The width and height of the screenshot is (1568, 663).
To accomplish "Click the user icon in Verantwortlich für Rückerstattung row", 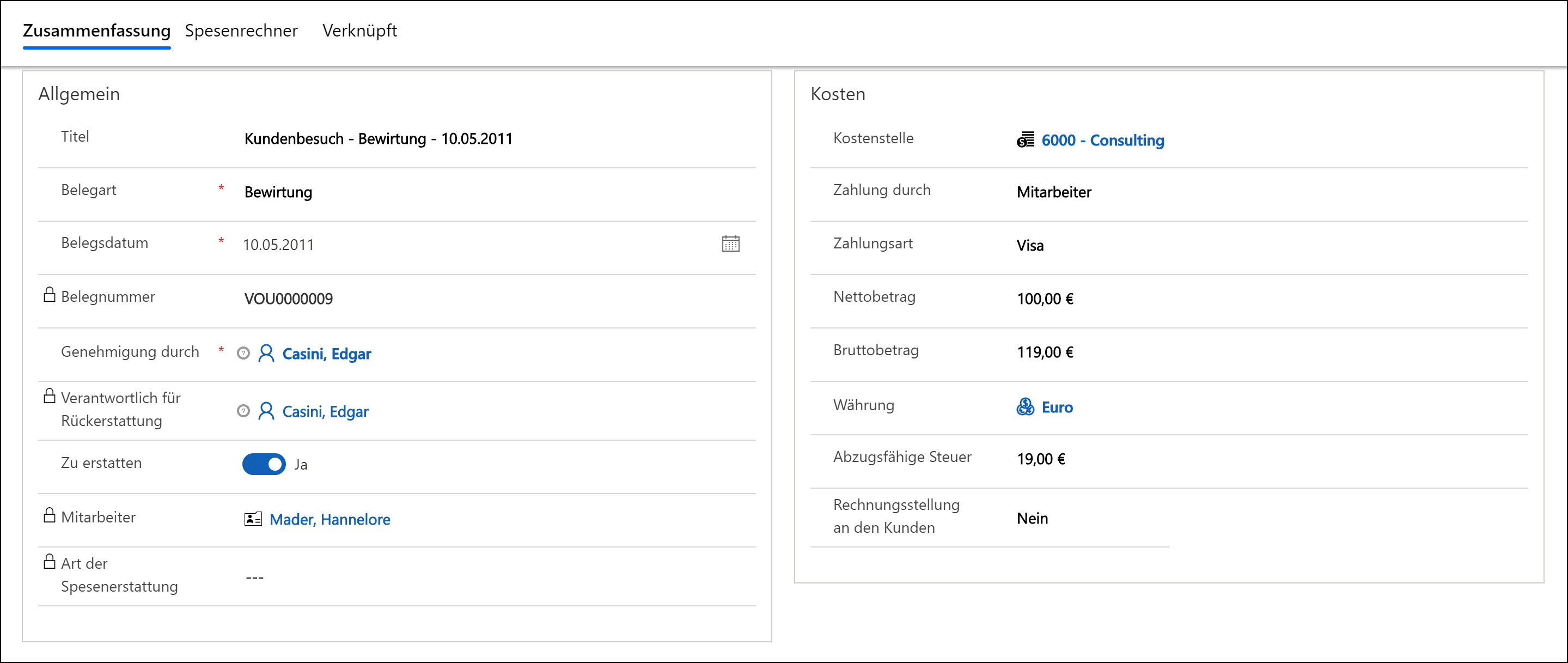I will click(266, 411).
